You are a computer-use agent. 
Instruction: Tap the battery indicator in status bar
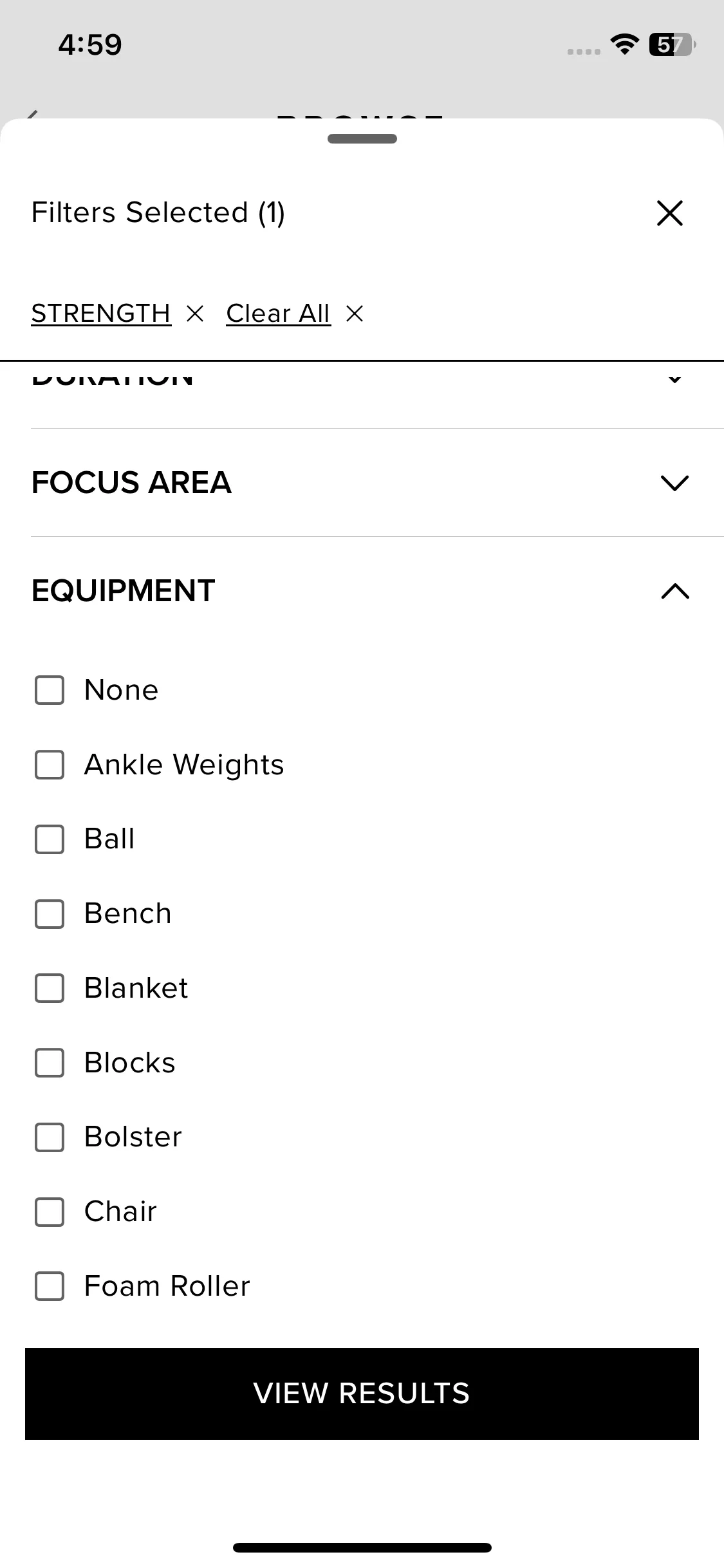pos(672,44)
